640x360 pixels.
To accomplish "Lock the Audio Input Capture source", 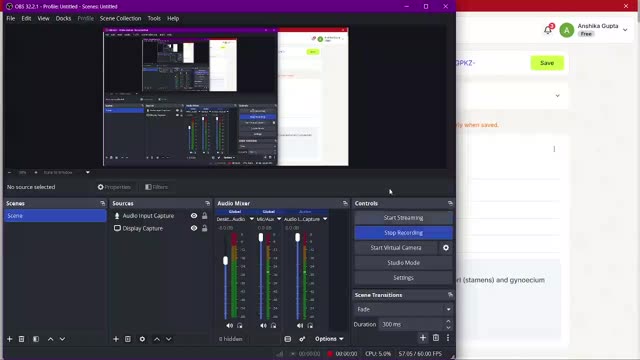I will 204,216.
